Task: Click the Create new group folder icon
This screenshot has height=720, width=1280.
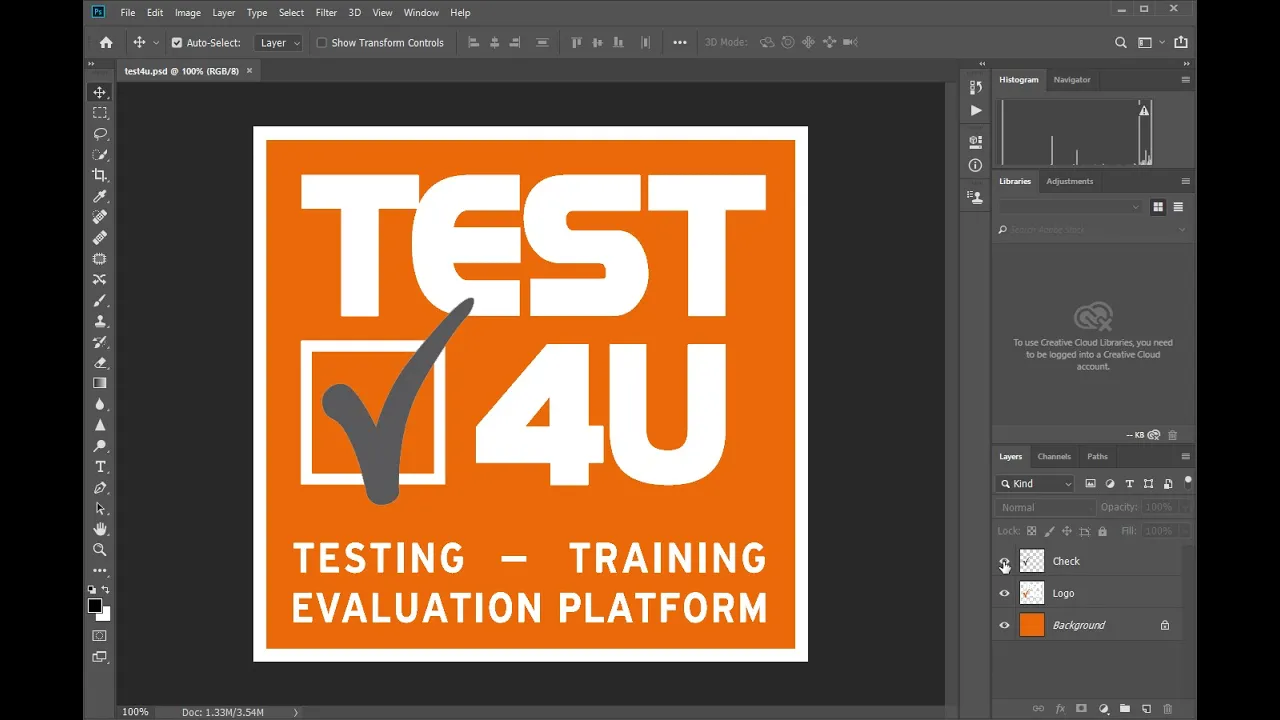Action: pyautogui.click(x=1125, y=709)
